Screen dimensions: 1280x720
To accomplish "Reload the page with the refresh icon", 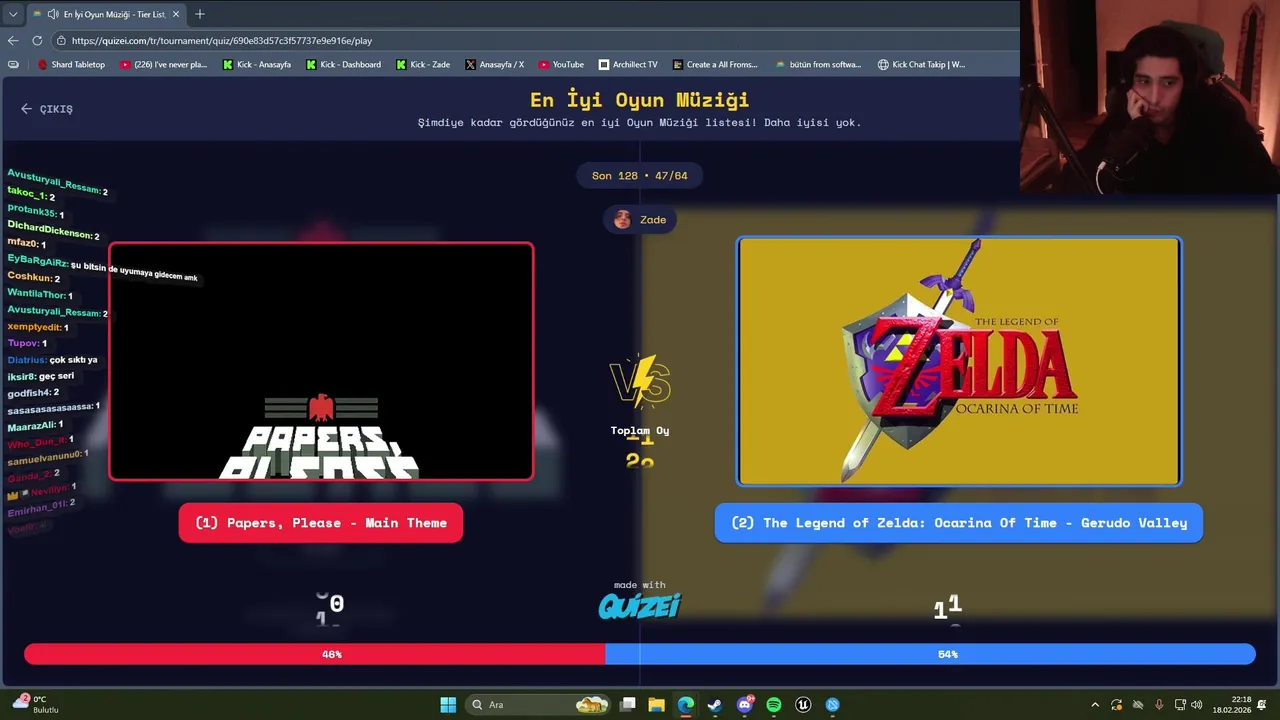I will (x=37, y=40).
